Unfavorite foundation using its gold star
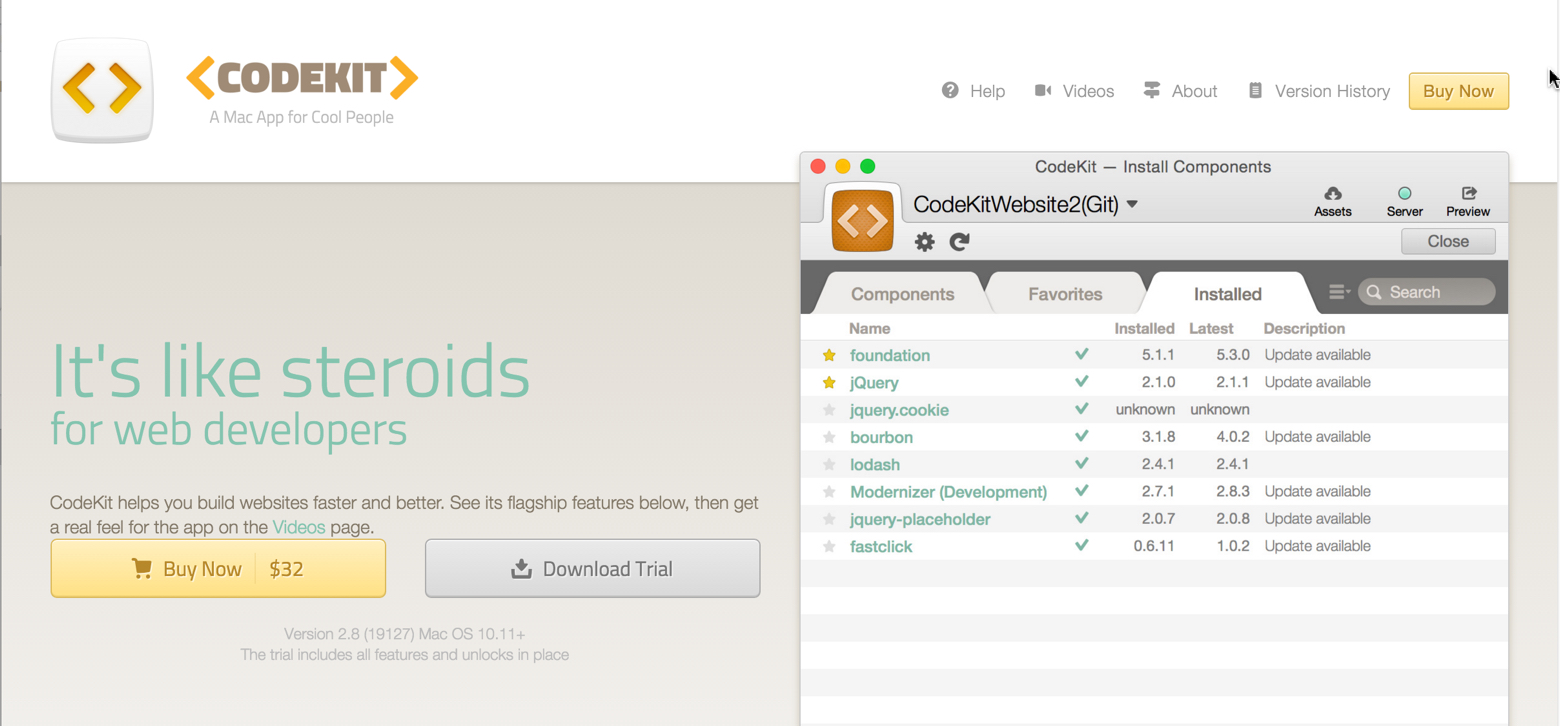Screen dimensions: 1560x726 (829, 355)
